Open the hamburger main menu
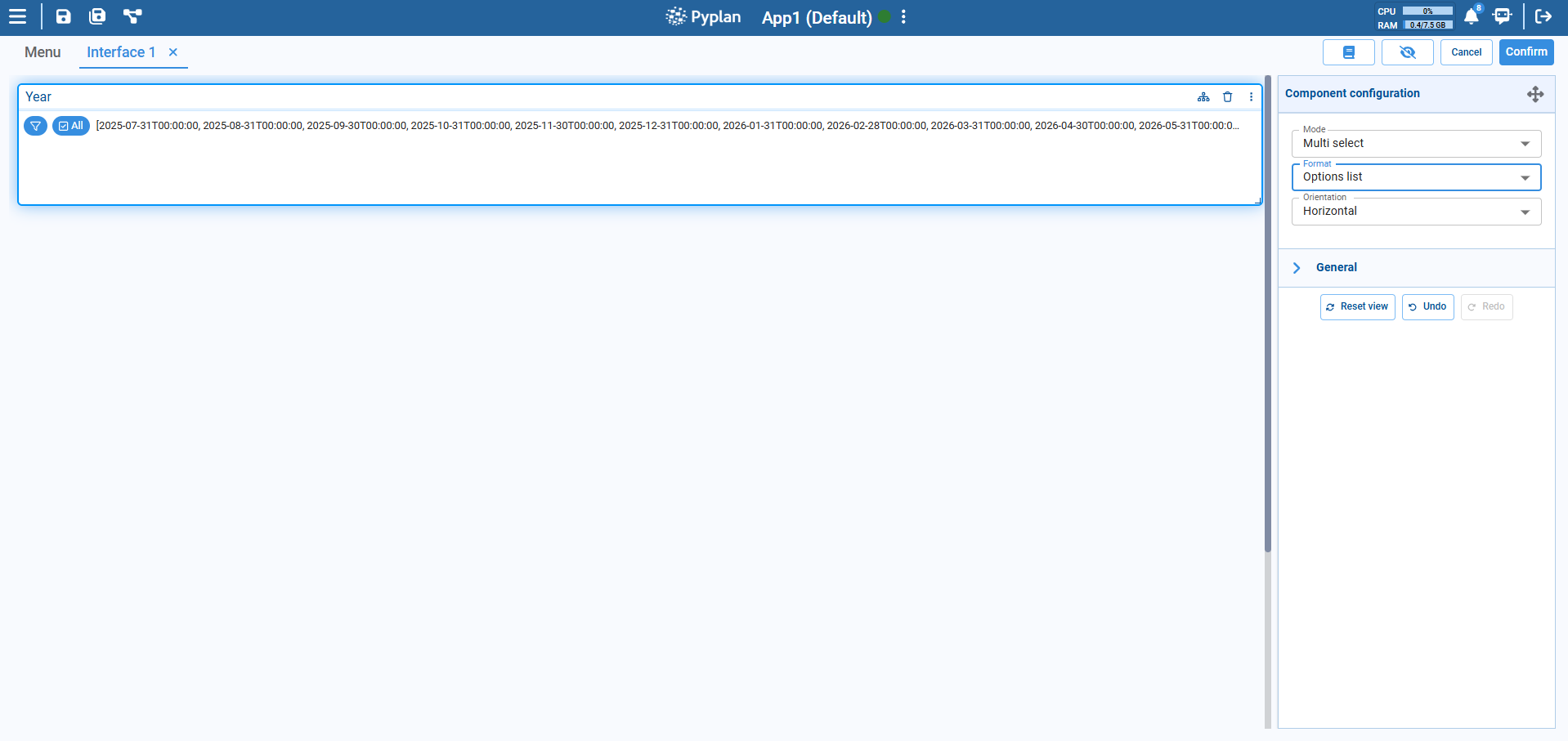The image size is (1568, 741). point(17,16)
